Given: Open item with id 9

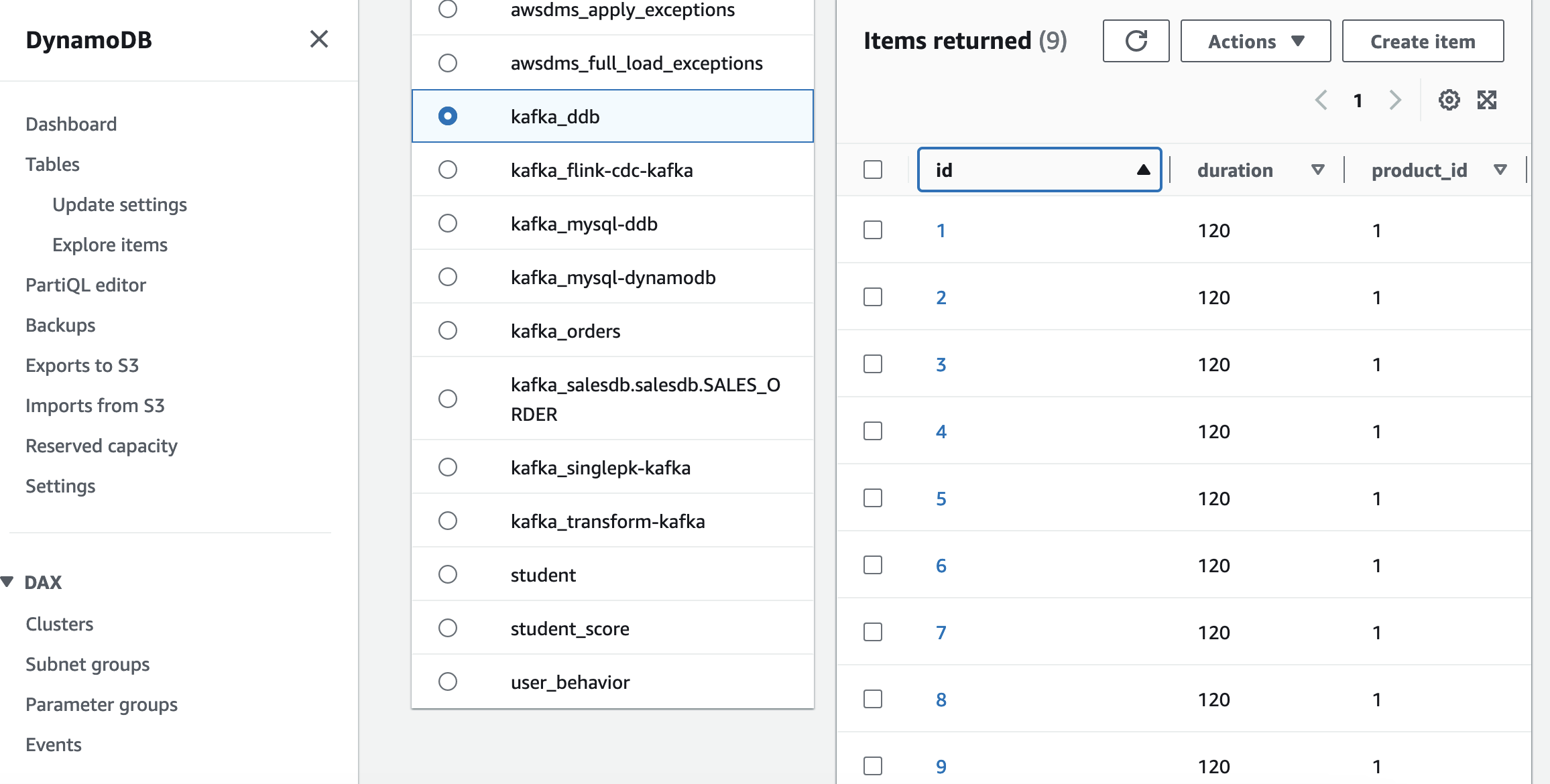Looking at the screenshot, I should point(941,767).
